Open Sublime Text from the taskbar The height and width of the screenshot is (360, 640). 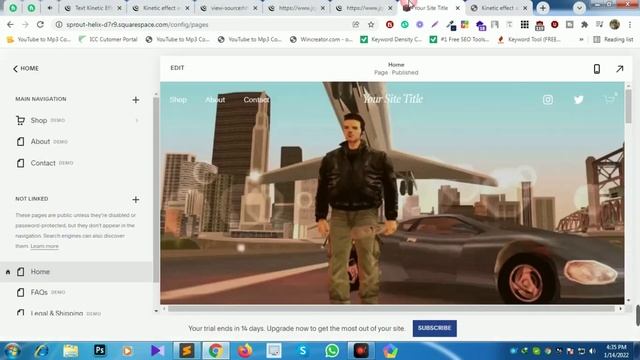[x=186, y=350]
